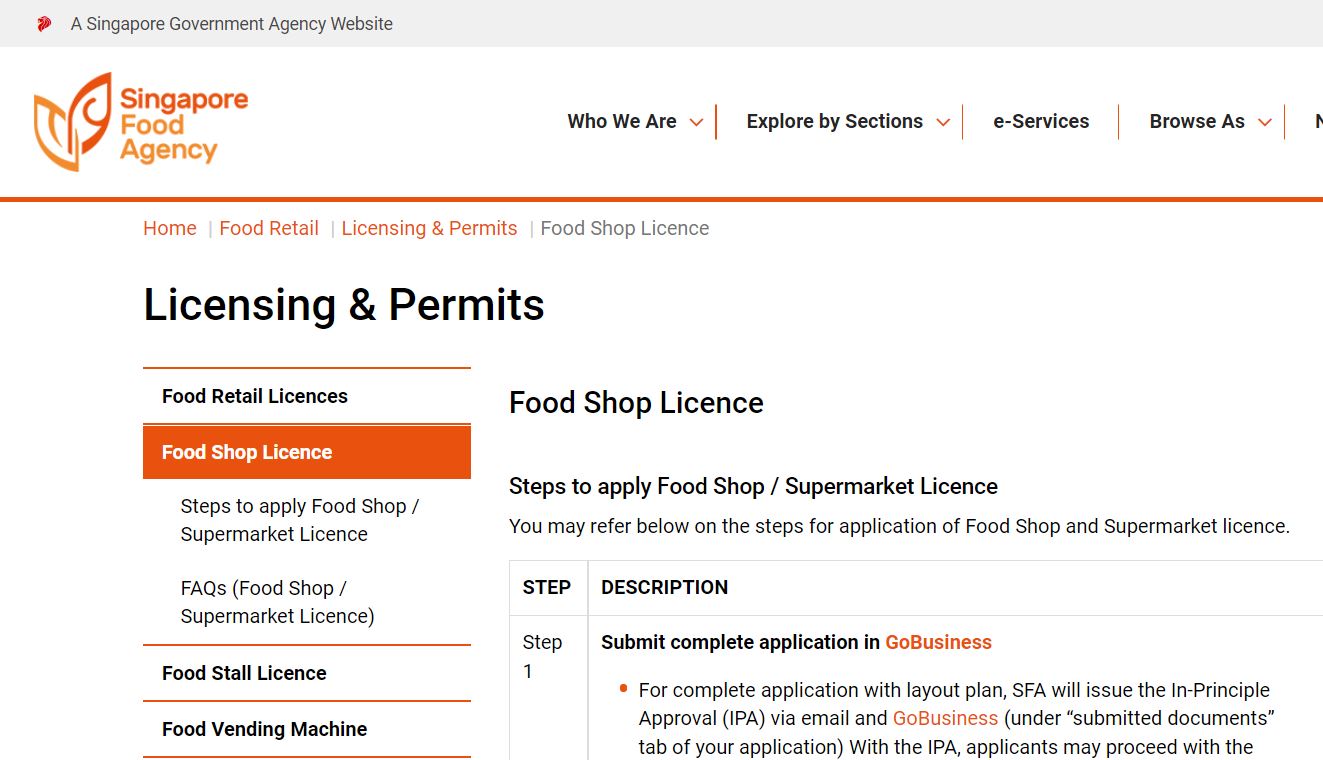Image resolution: width=1323 pixels, height=760 pixels.
Task: Click A Singapore Government Agency Website text
Action: click(232, 24)
